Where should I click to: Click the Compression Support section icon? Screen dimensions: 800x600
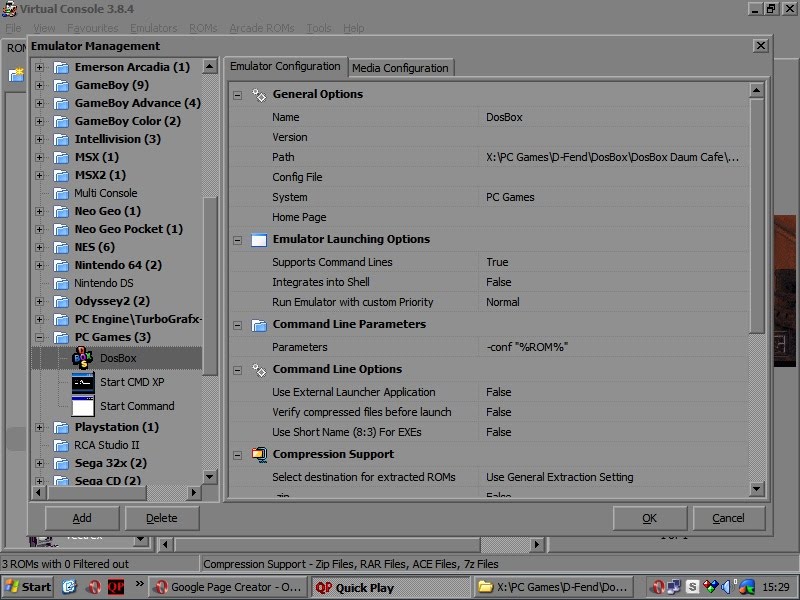pos(259,455)
